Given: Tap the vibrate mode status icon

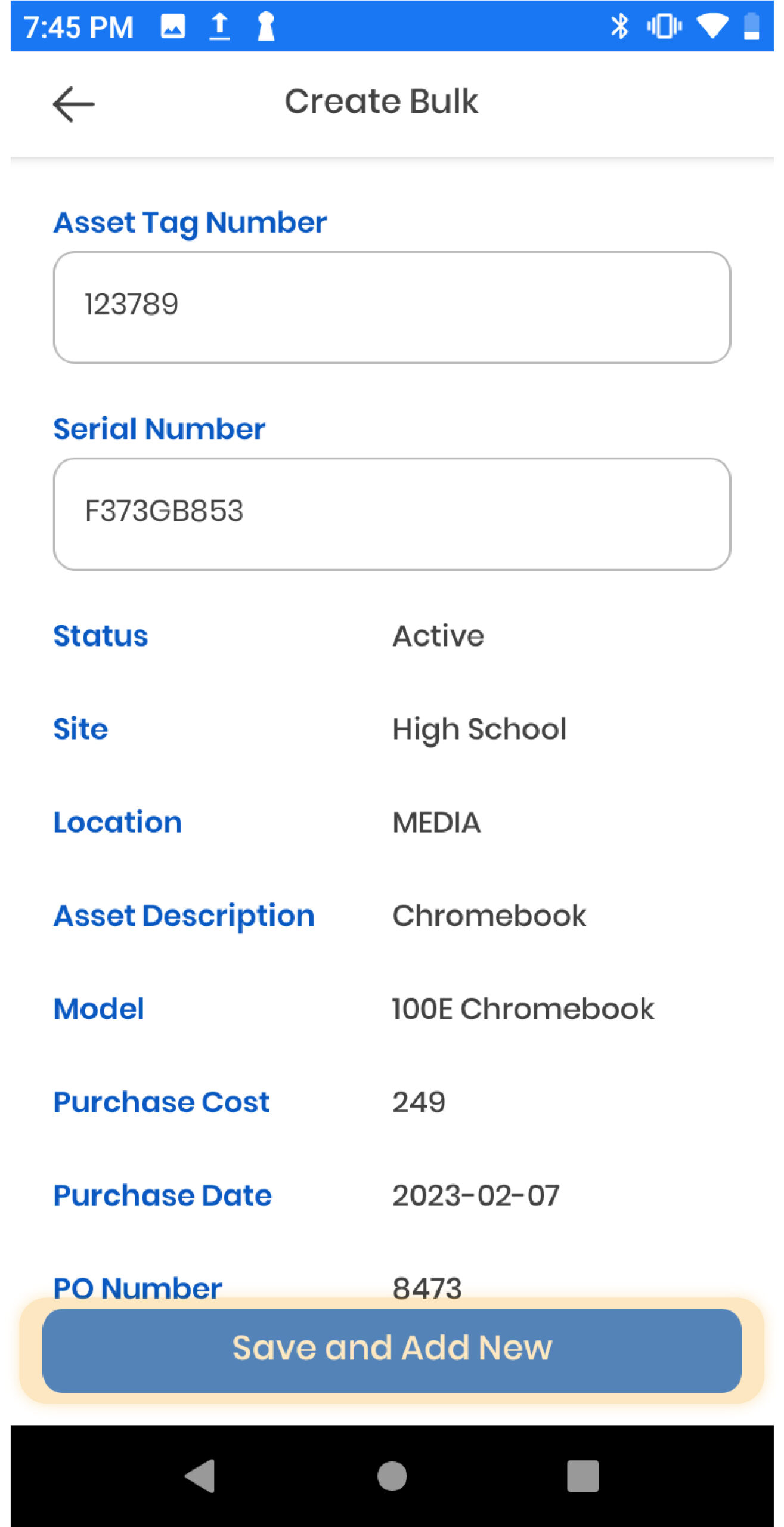Looking at the screenshot, I should click(x=664, y=26).
